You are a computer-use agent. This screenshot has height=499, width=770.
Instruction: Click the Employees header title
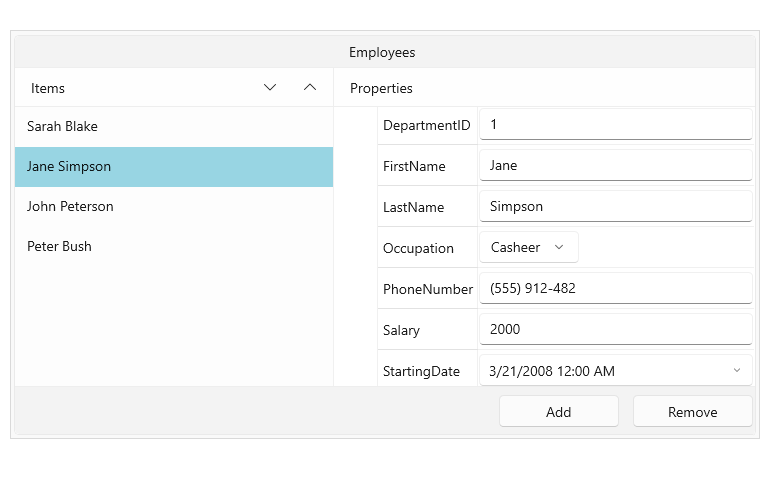[x=382, y=52]
